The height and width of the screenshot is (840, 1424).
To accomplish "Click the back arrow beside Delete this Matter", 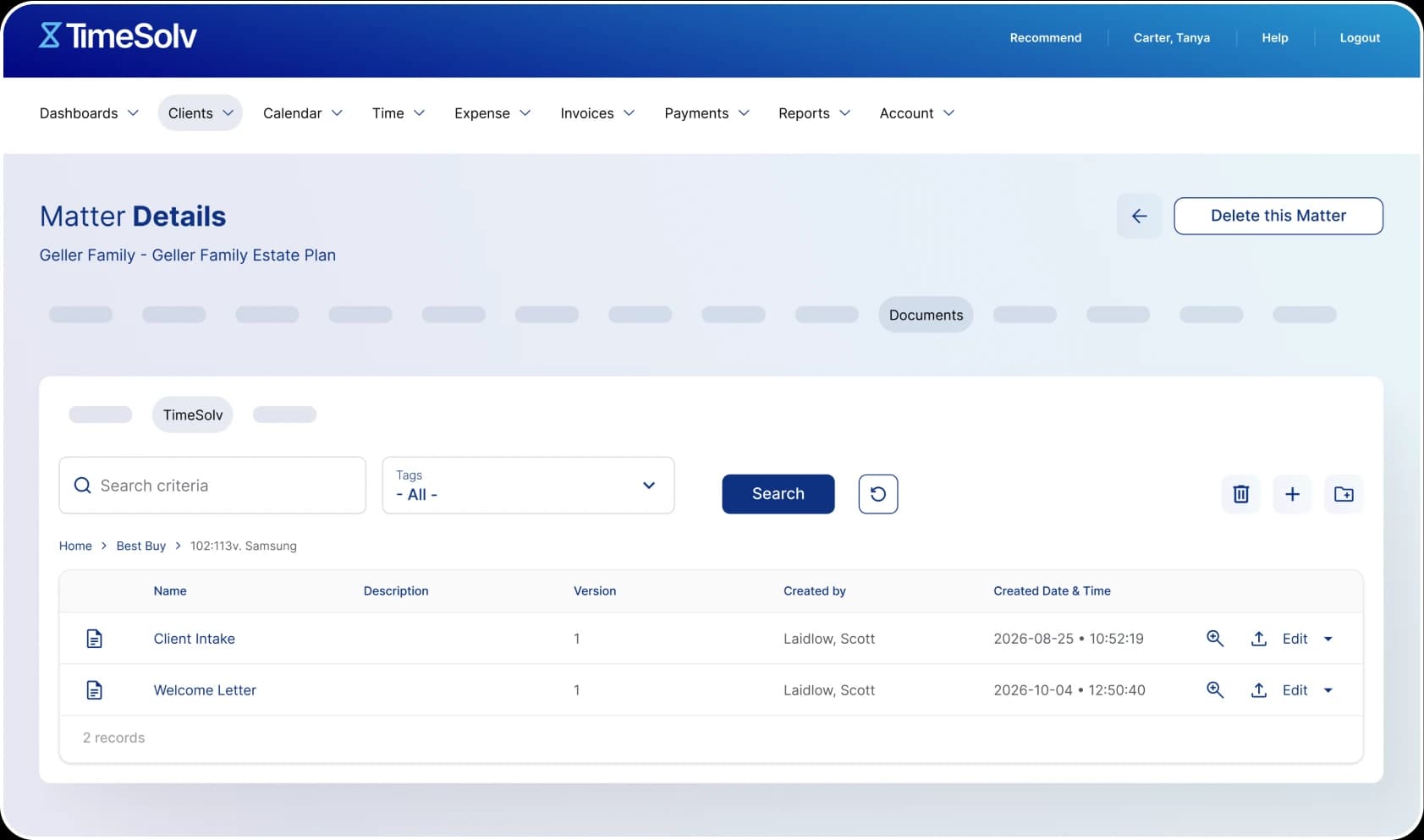I will pos(1139,216).
